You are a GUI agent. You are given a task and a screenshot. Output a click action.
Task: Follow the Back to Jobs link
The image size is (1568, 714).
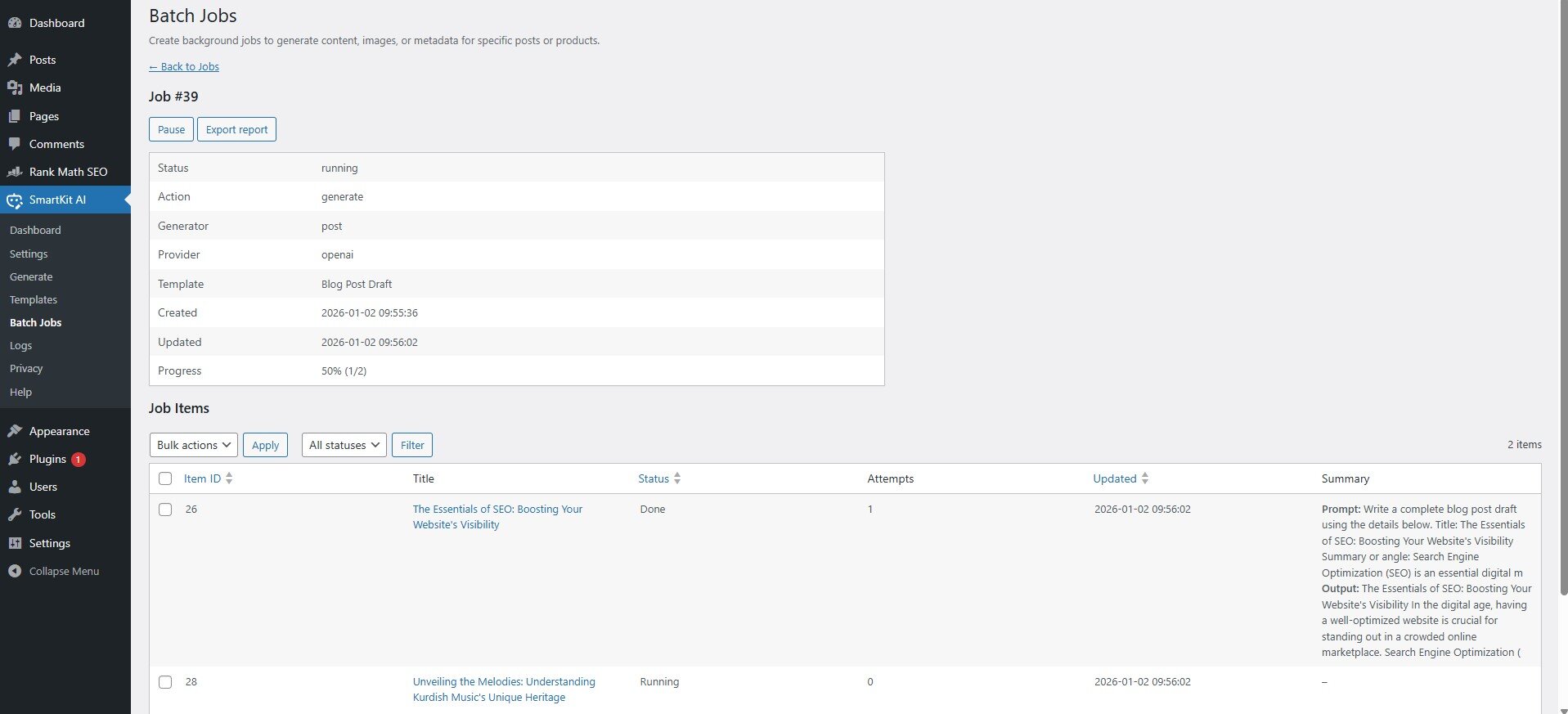(x=184, y=67)
